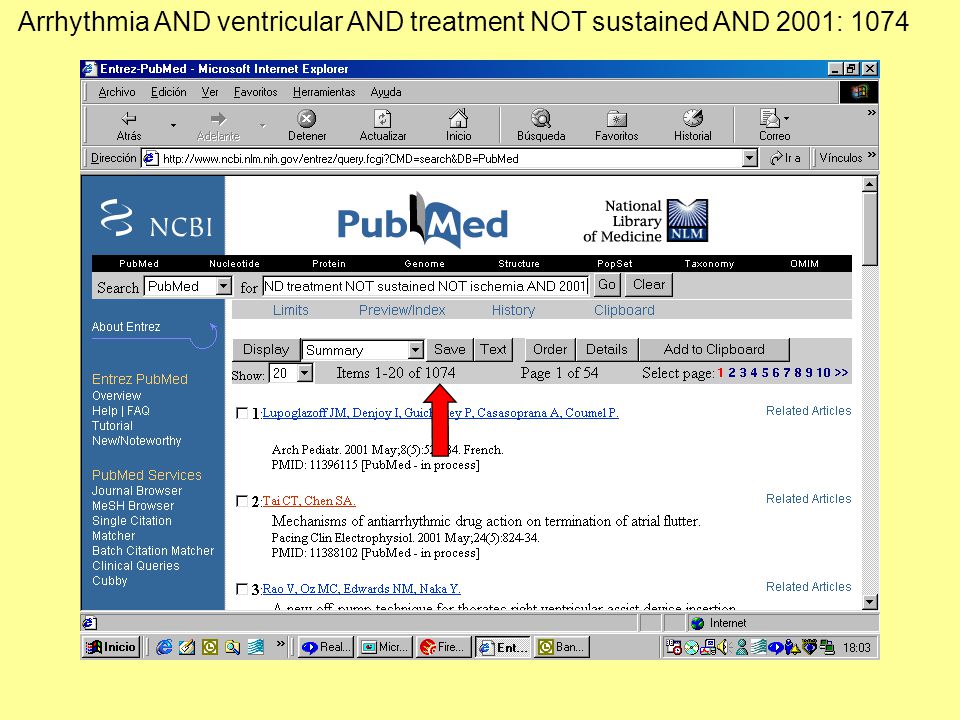Go back with the Atrás toolbar button

click(x=129, y=126)
